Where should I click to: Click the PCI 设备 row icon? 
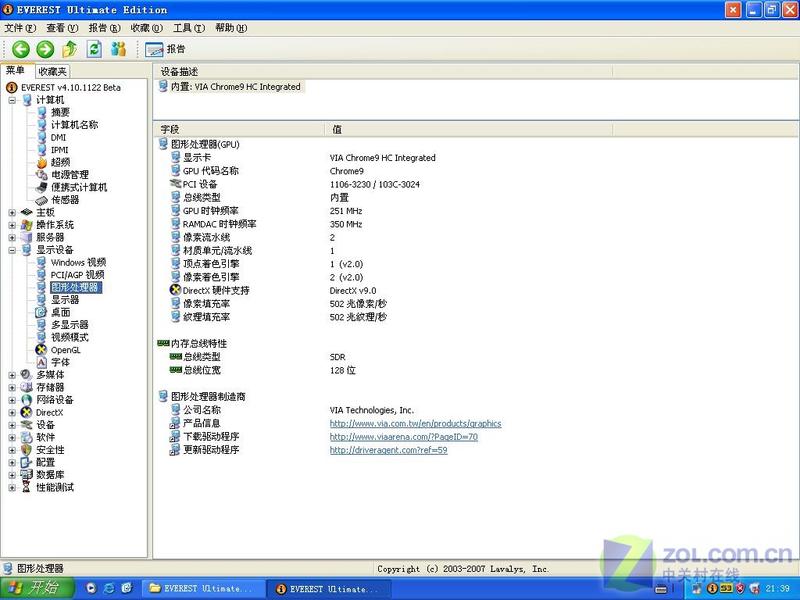pyautogui.click(x=175, y=184)
